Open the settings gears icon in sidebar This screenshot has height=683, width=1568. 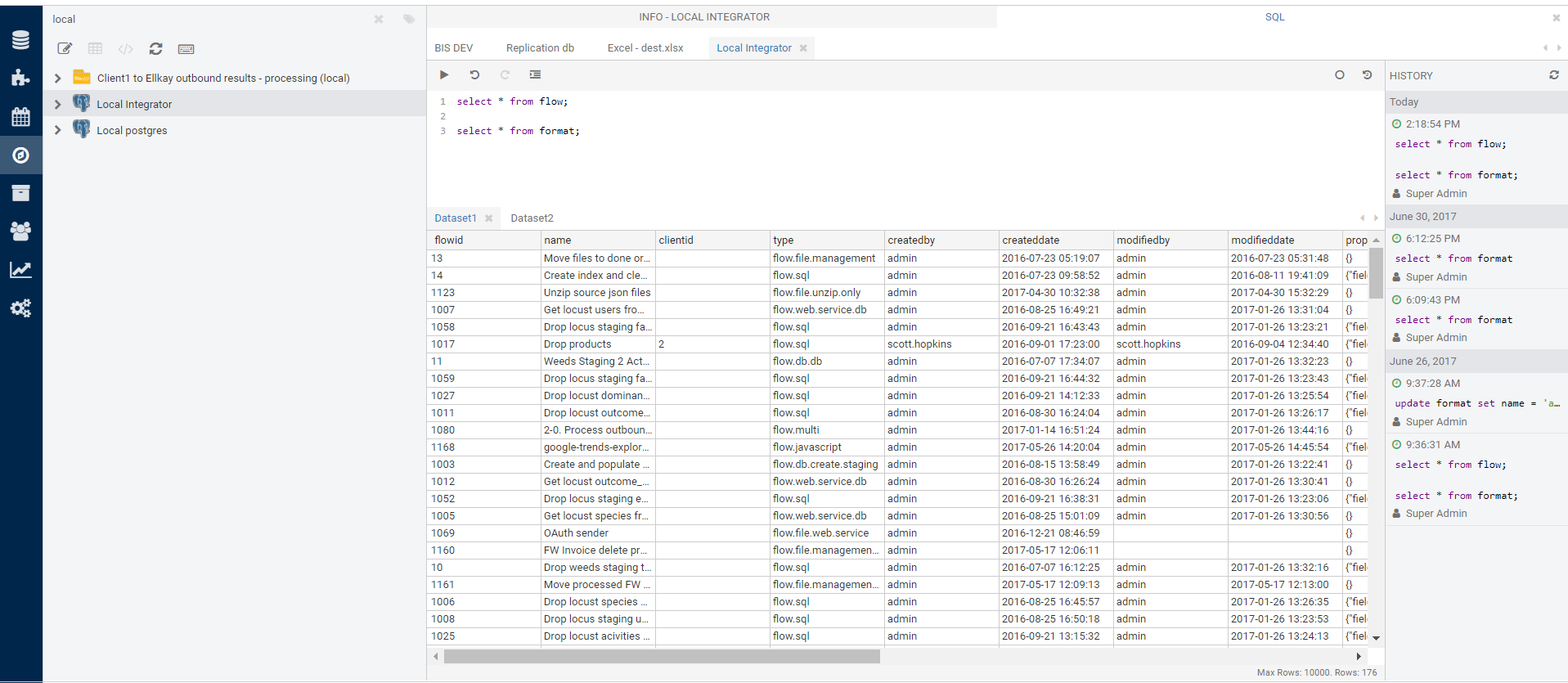click(20, 308)
